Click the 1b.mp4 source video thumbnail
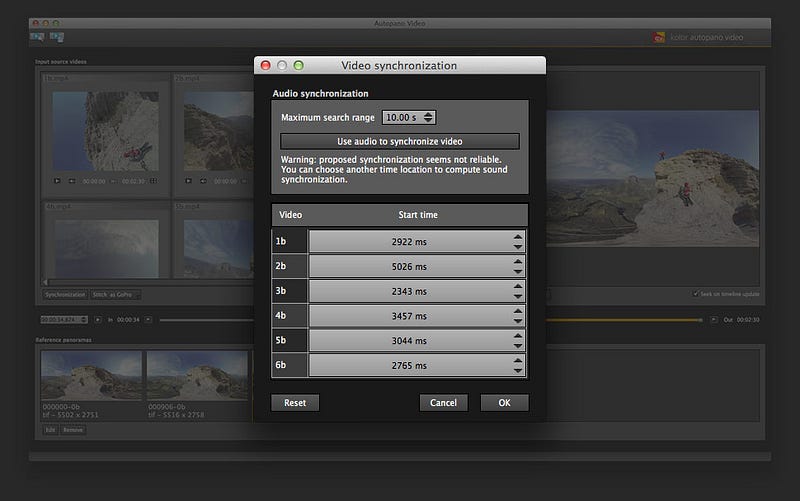Screen dimensions: 800x501 point(106,131)
